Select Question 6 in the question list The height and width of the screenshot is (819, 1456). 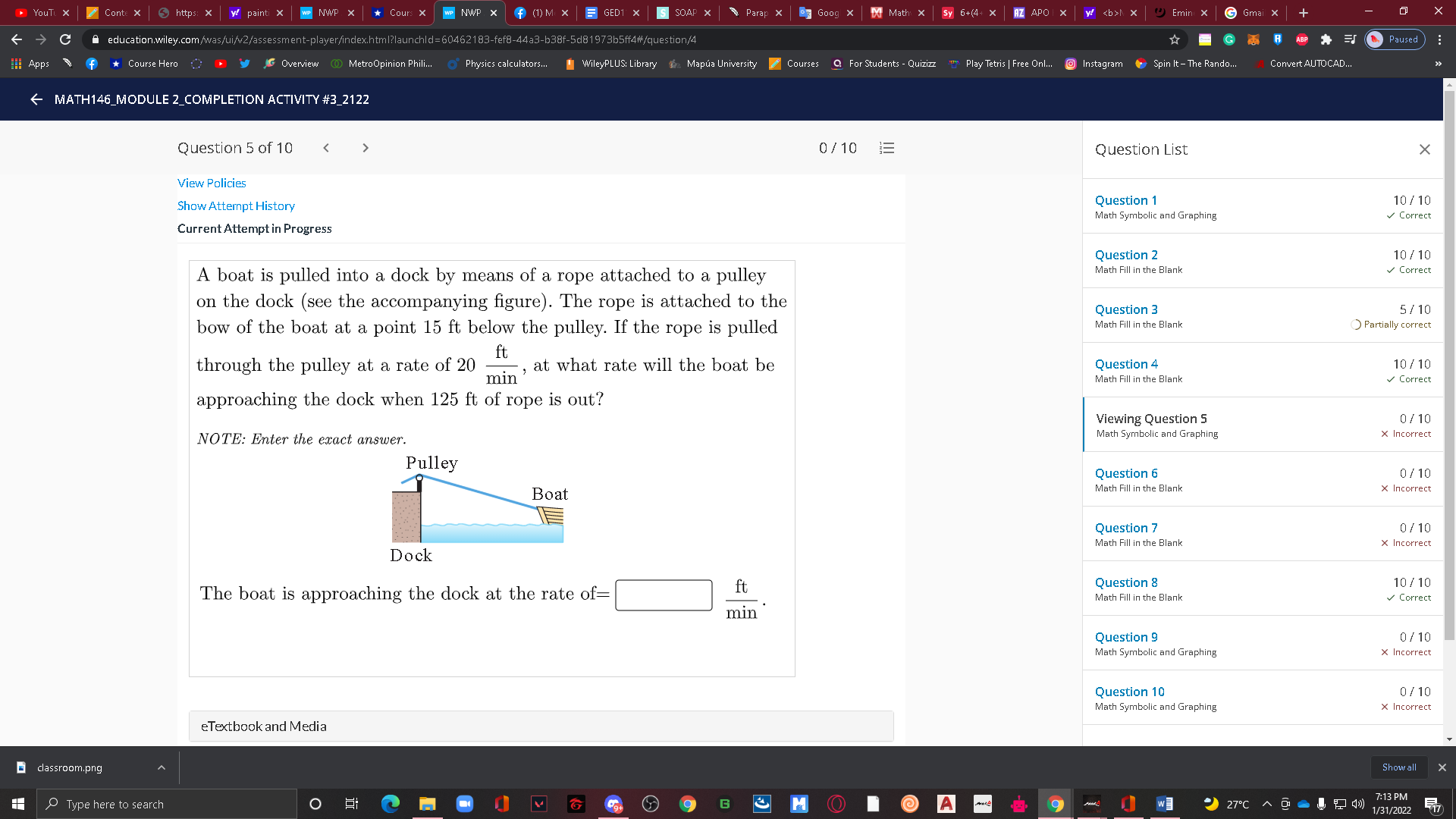pos(1126,473)
